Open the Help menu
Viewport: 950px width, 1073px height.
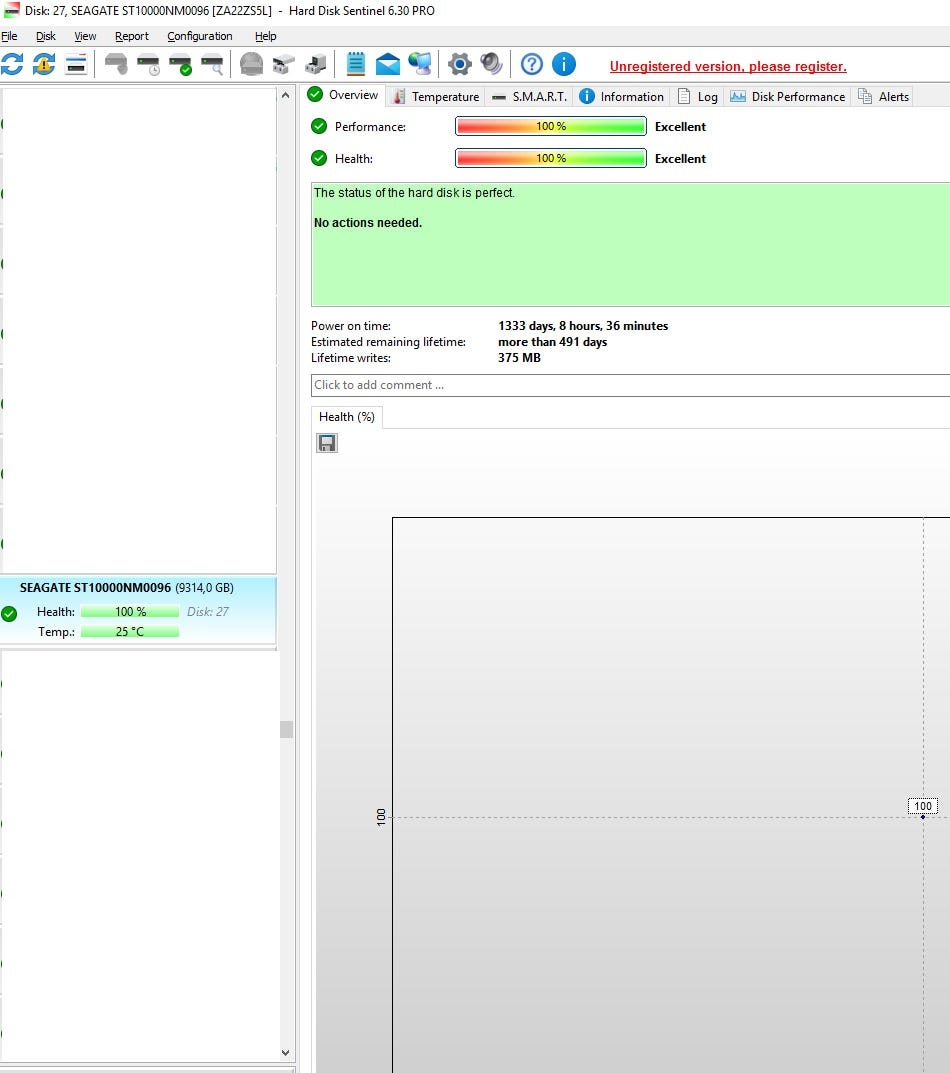point(266,36)
